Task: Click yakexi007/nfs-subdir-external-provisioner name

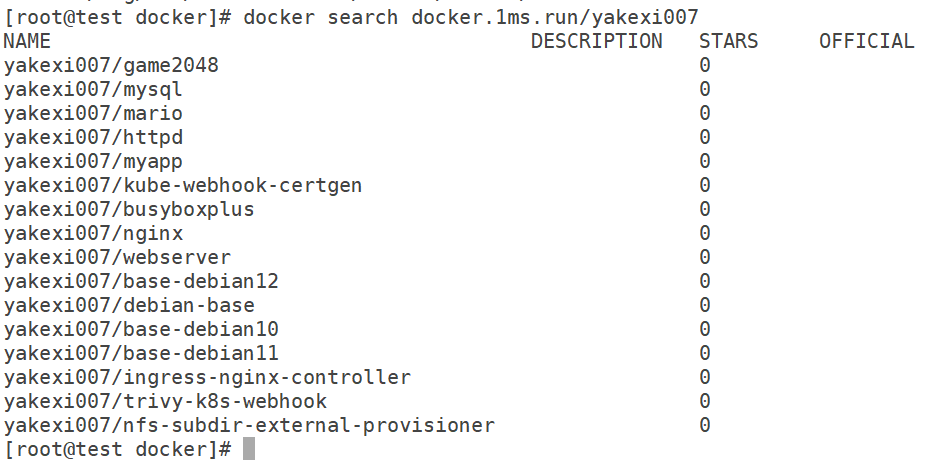Action: (x=249, y=426)
